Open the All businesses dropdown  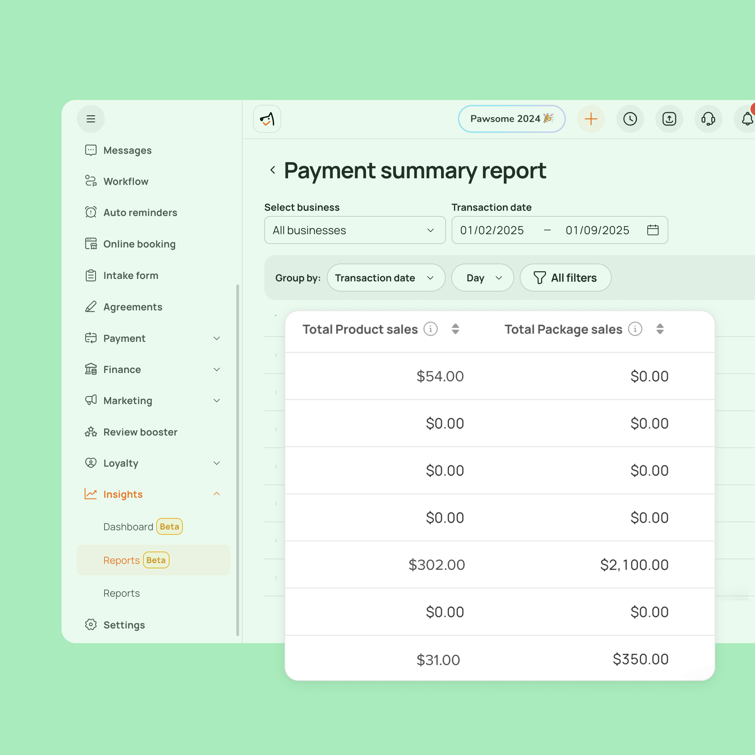click(354, 230)
